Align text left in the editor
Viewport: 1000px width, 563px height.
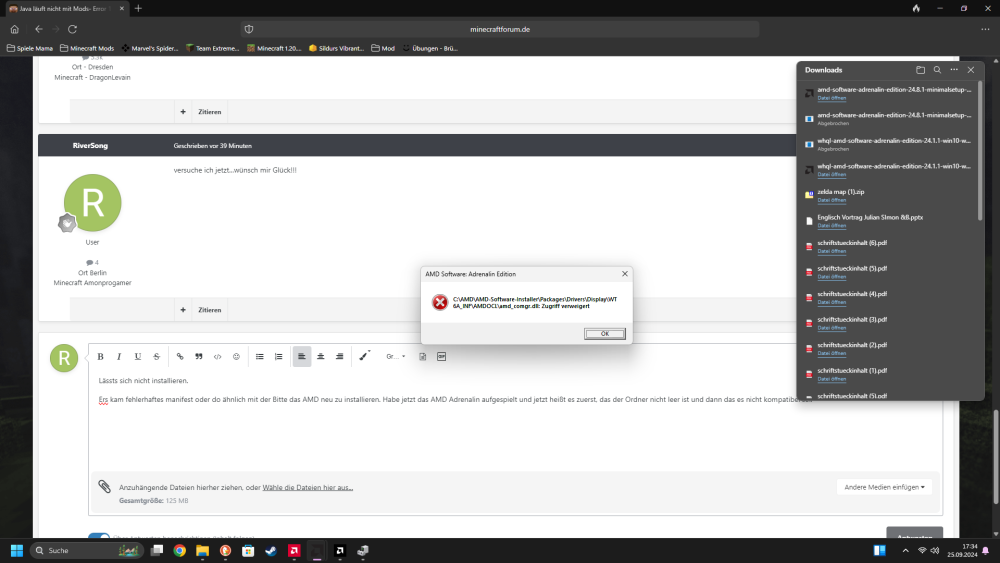[302, 356]
